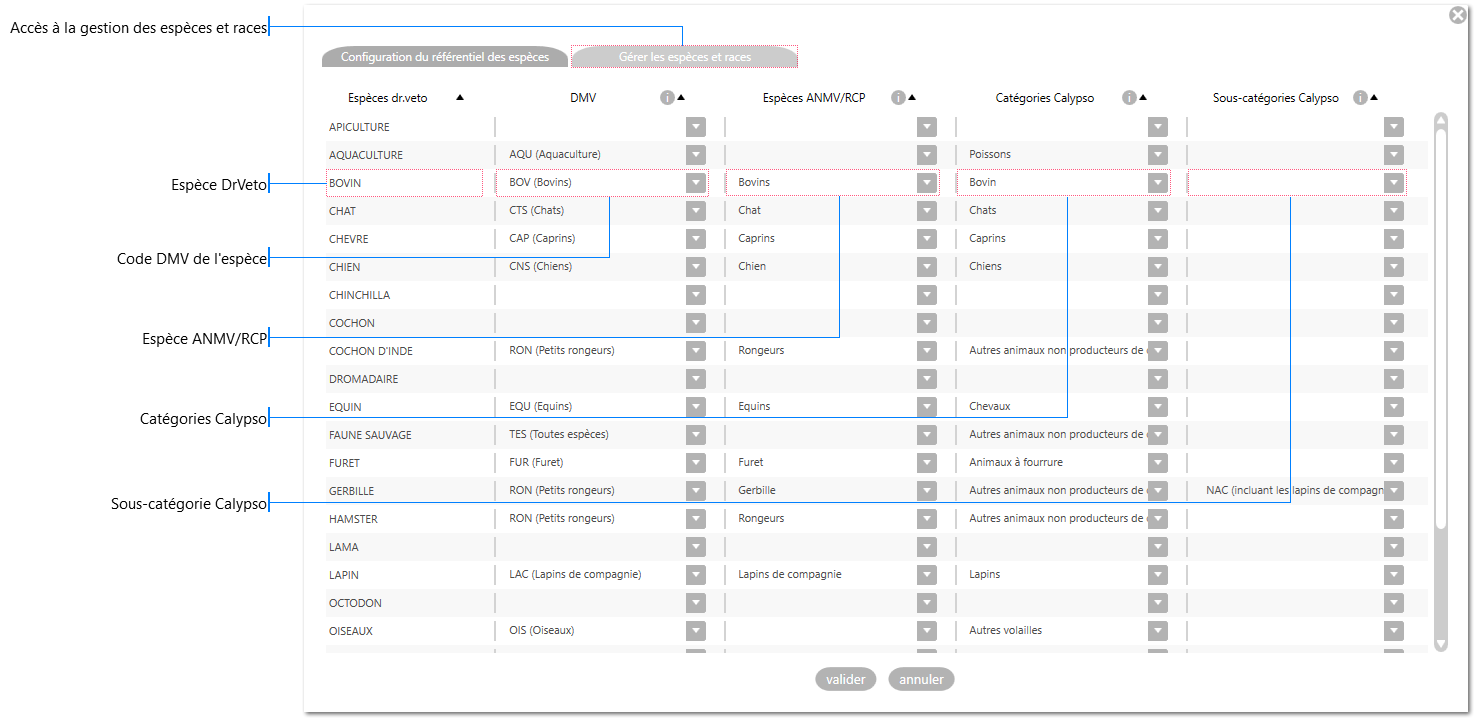The height and width of the screenshot is (721, 1477).
Task: Select the DROMADAIRE species name
Action: (x=363, y=379)
